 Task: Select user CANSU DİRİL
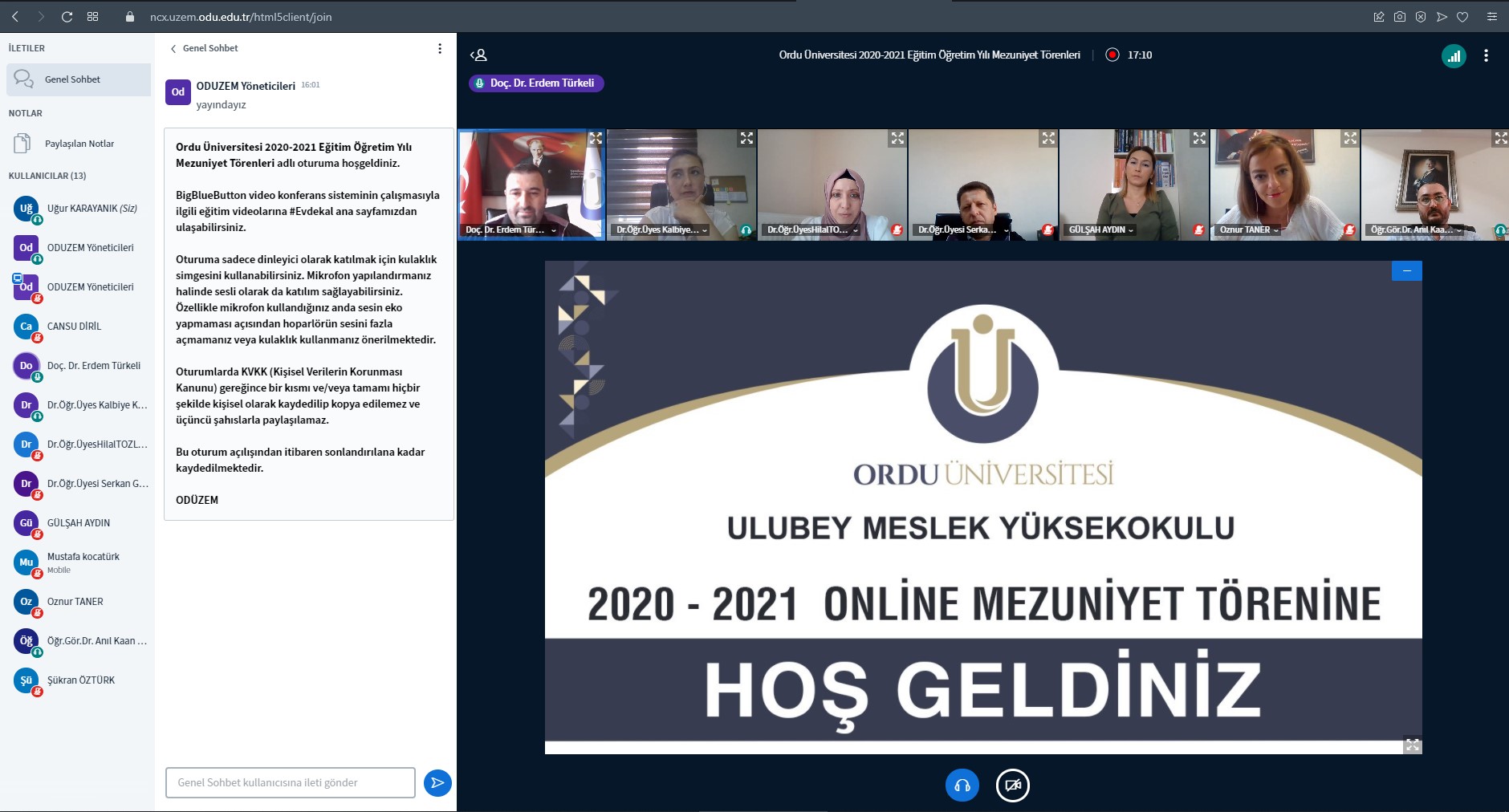(x=79, y=327)
